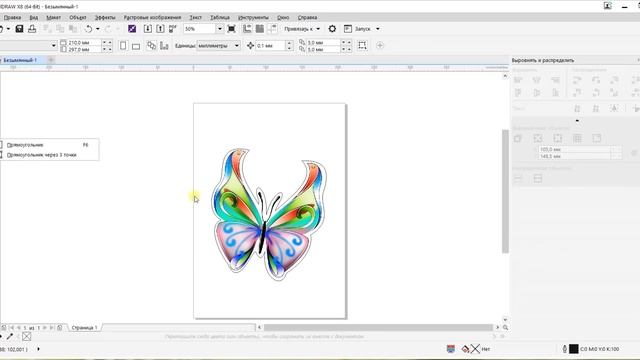Viewport: 640px width, 360px height.
Task: Click the page width field 210,0 мм
Action: tap(84, 42)
